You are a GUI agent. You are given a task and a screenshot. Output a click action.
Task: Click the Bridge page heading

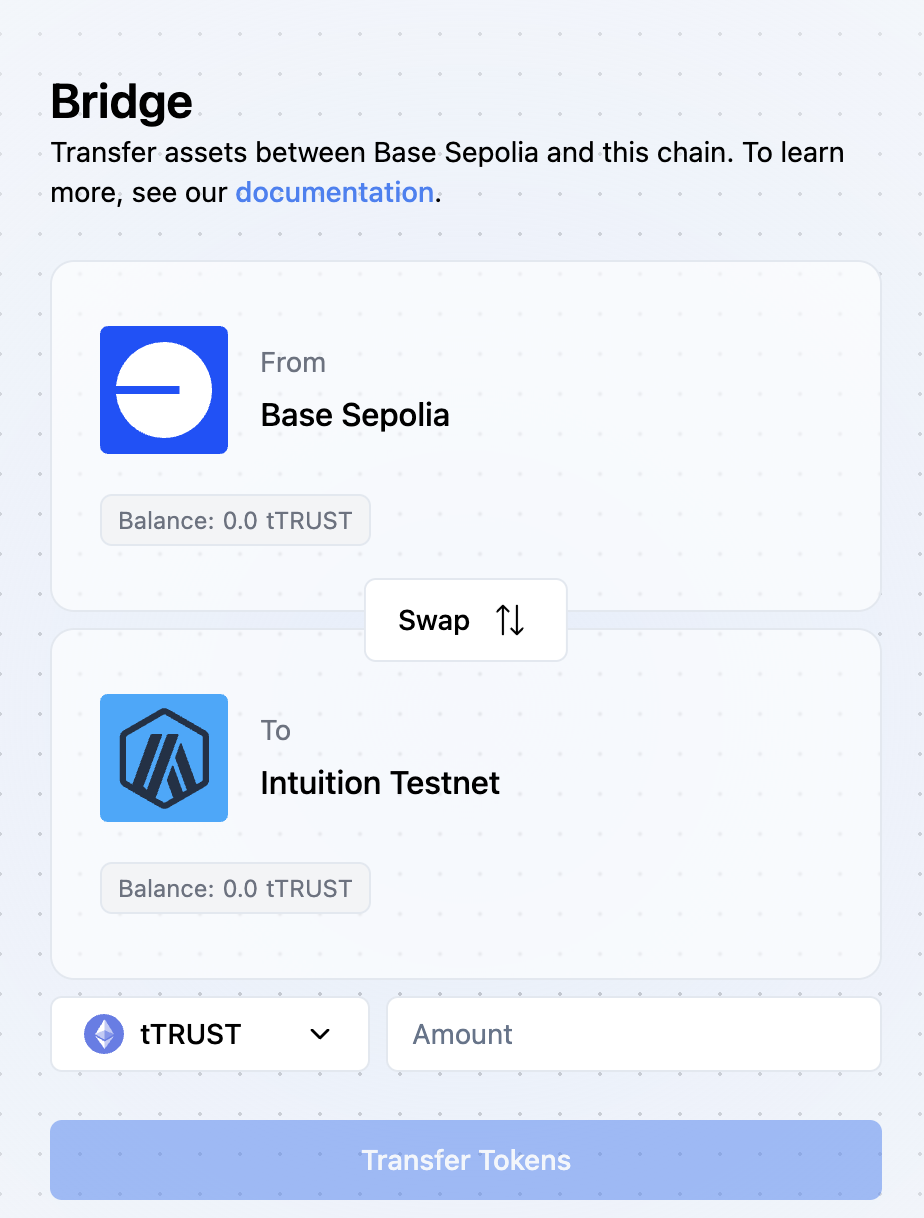121,102
